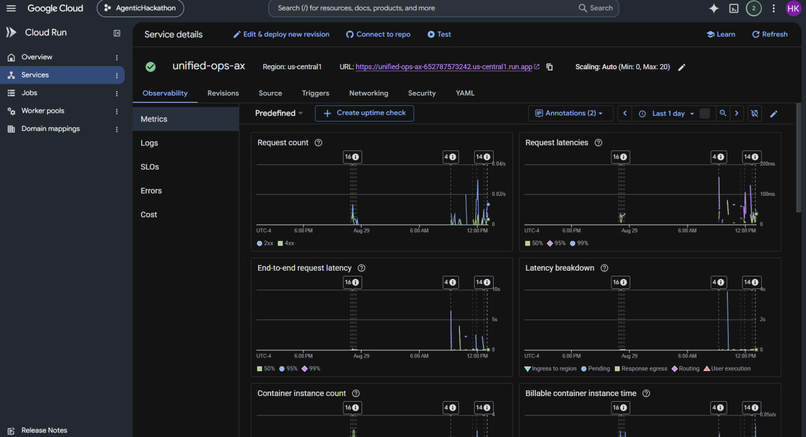Edit scaling settings pencil icon
The image size is (806, 437).
682,67
